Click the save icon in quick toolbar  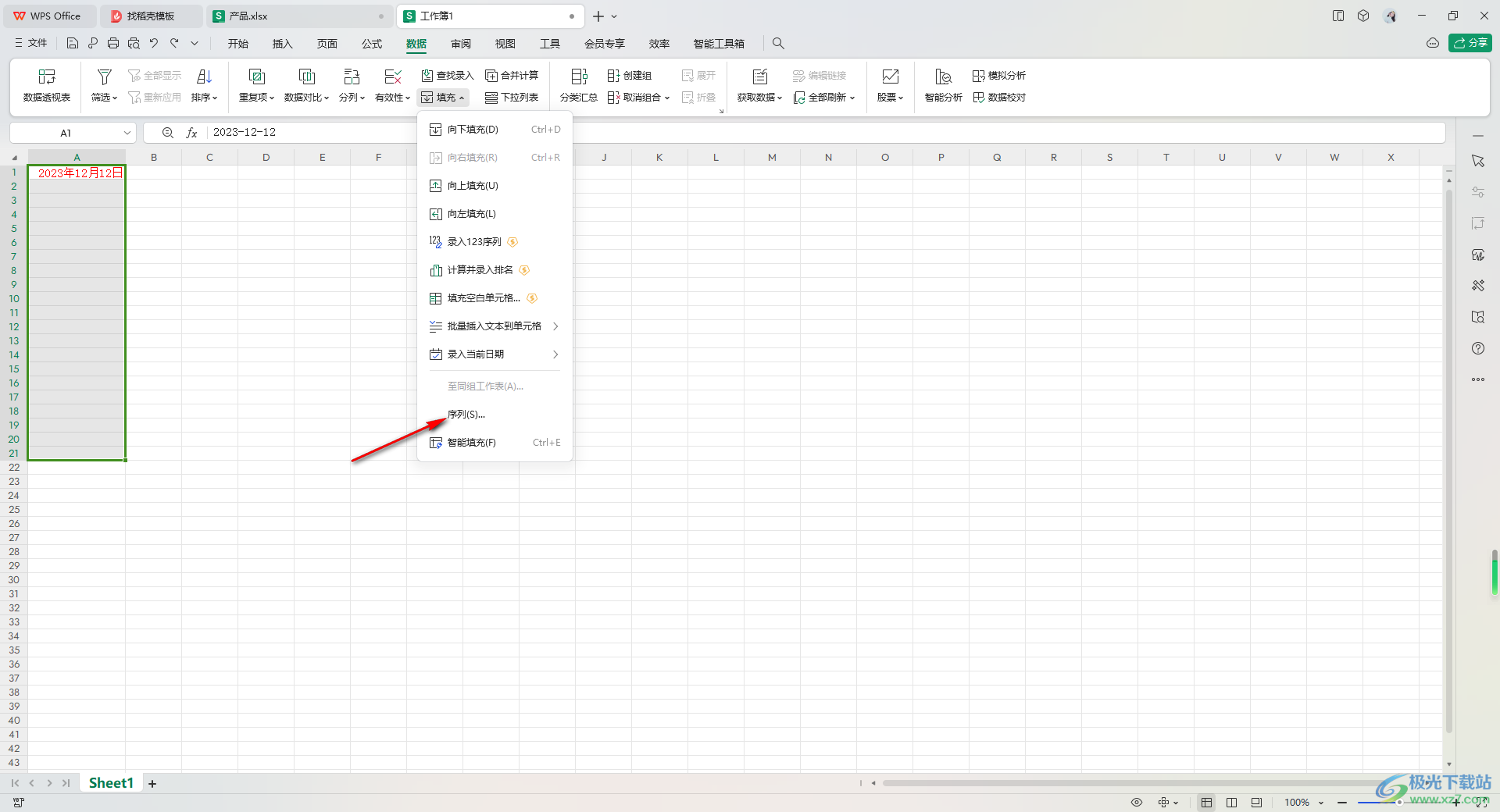(x=73, y=44)
